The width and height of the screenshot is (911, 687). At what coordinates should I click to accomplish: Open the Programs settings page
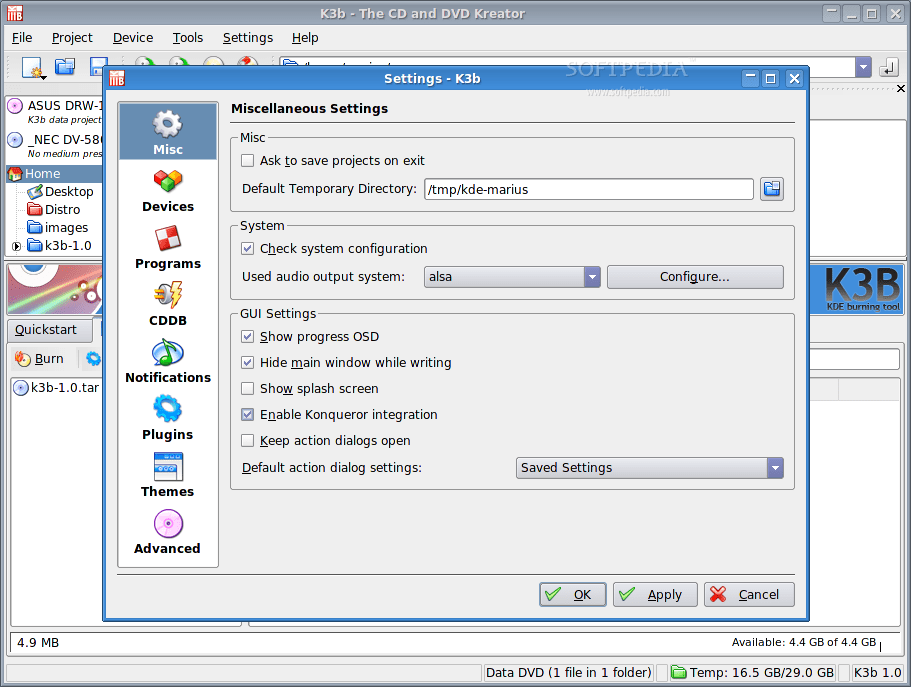pos(167,248)
